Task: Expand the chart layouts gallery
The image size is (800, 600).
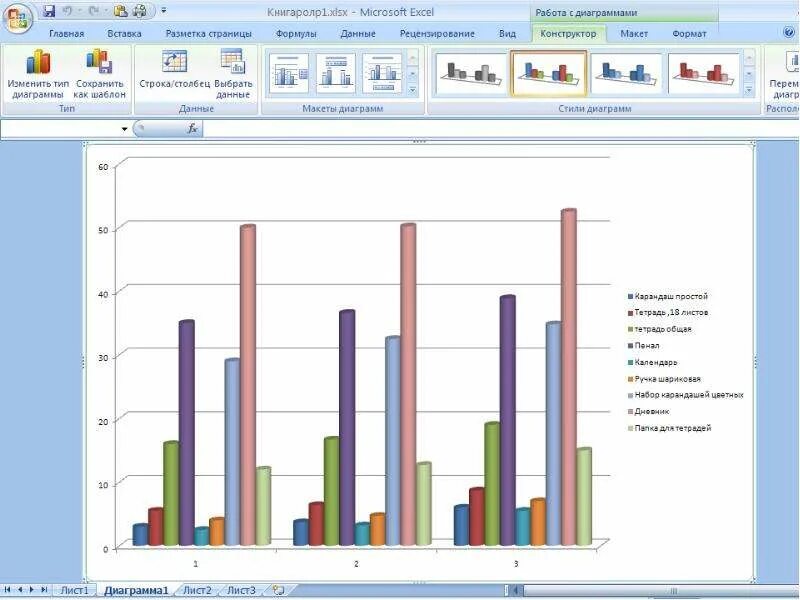Action: (413, 89)
